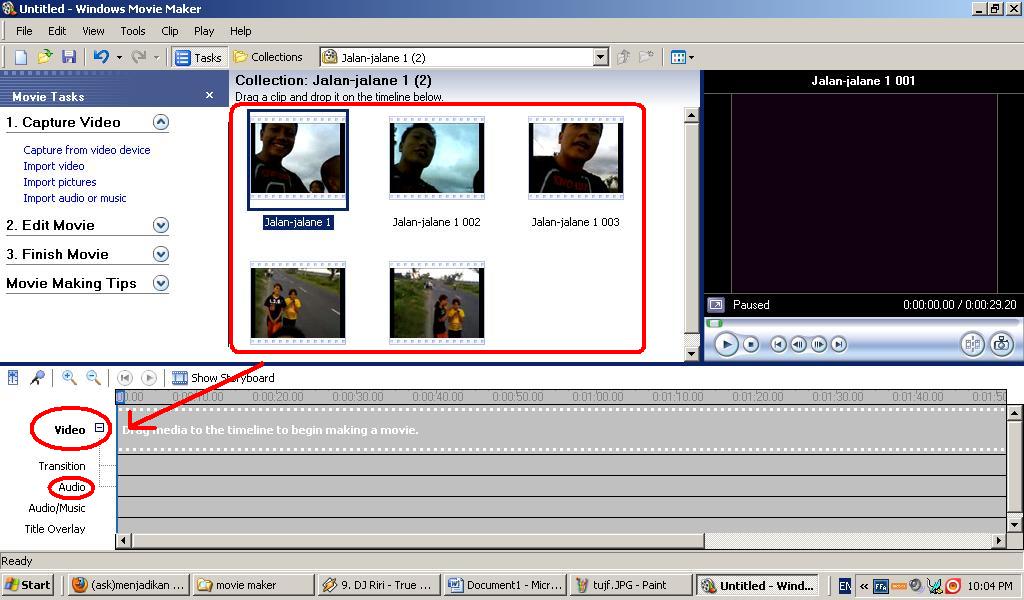Open the Tools menu

coord(132,31)
